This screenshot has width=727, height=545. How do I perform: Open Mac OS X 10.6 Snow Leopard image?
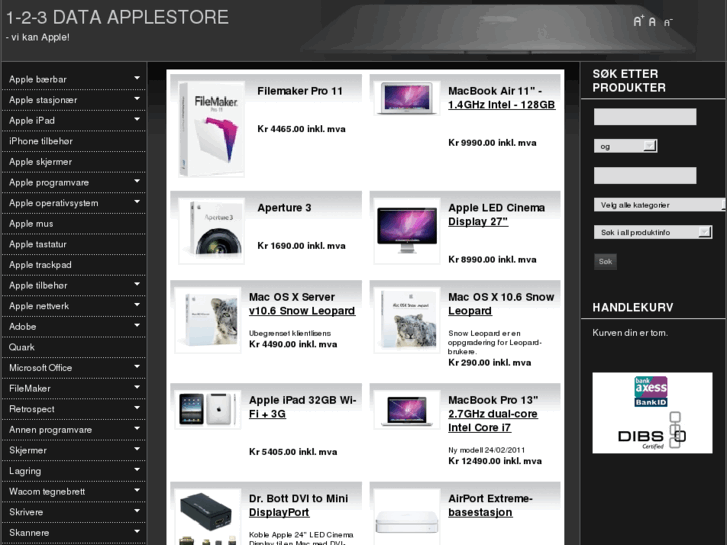[407, 320]
